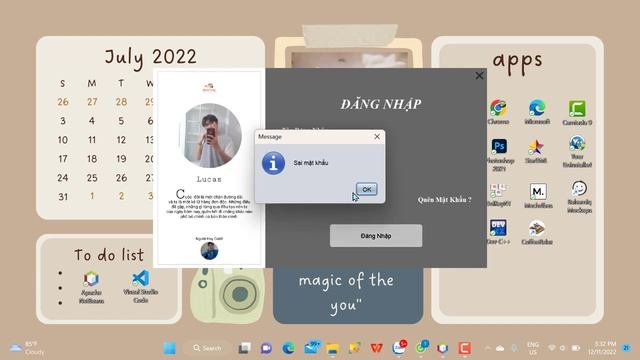Click the OneDrive cloud tray icon

(x=500, y=348)
